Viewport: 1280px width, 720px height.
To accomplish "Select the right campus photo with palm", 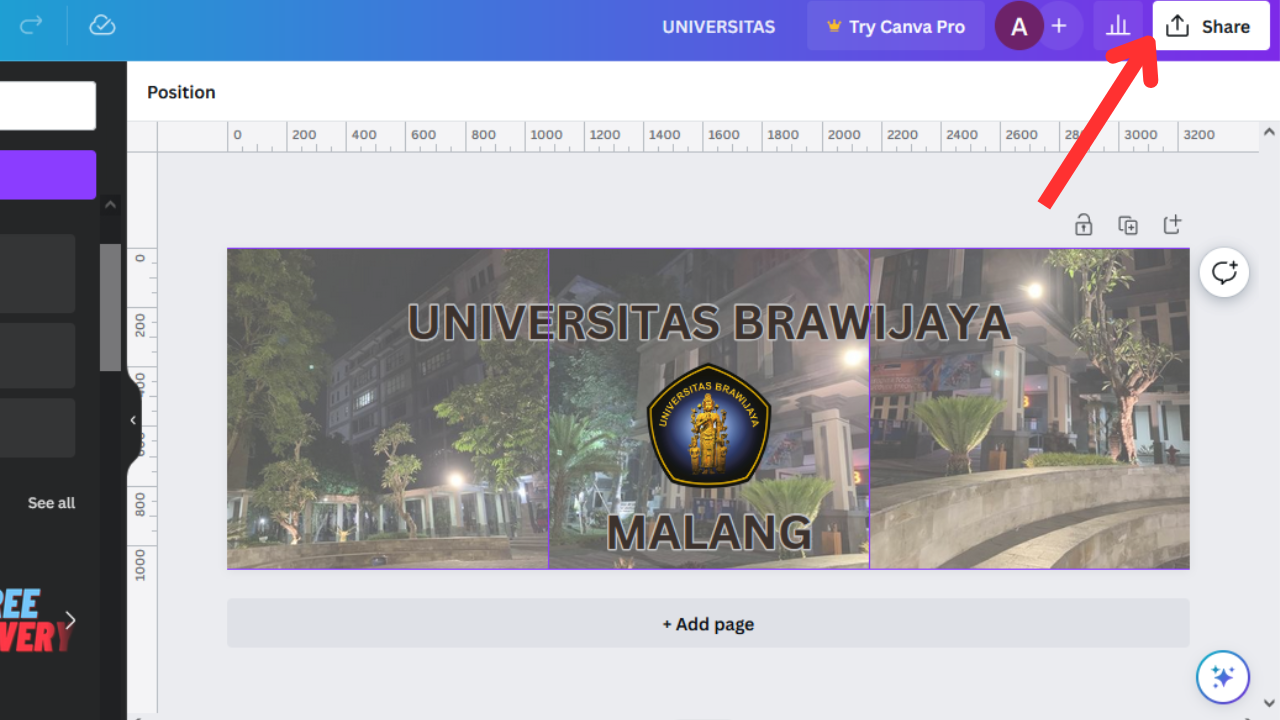I will coord(1030,408).
